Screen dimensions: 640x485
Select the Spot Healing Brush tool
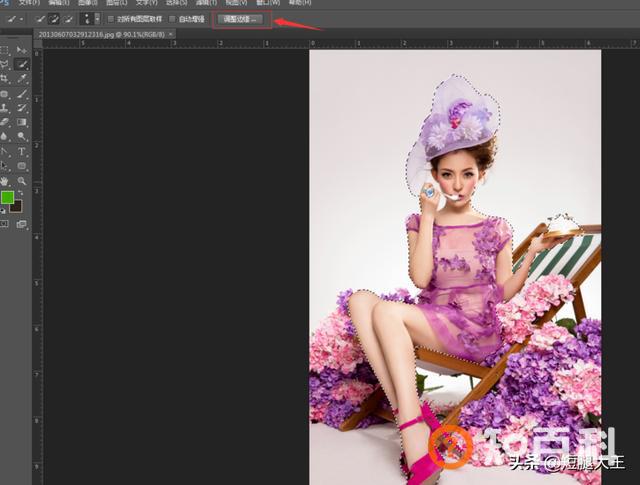point(4,94)
